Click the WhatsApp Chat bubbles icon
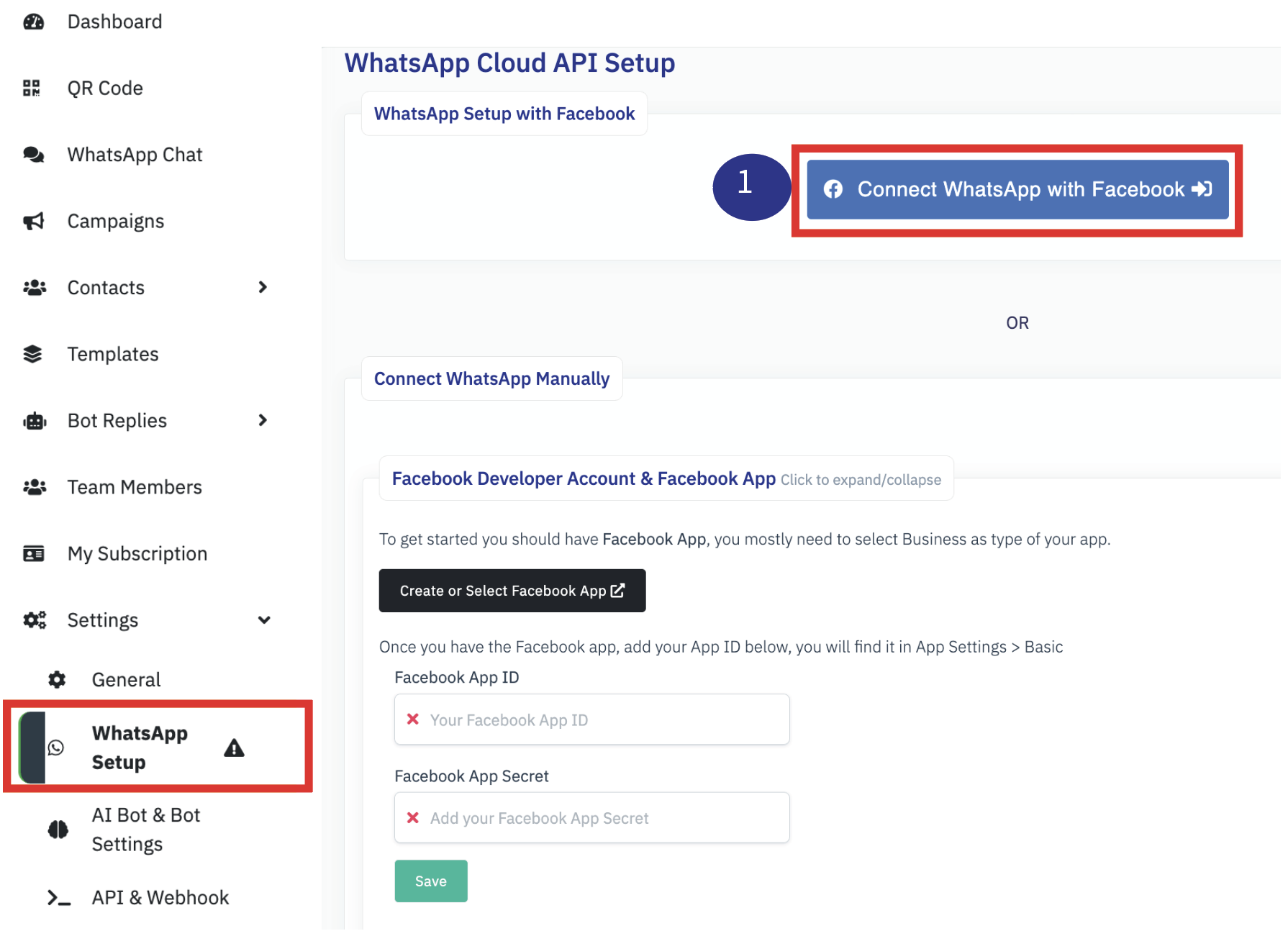The image size is (1288, 931). 34,155
